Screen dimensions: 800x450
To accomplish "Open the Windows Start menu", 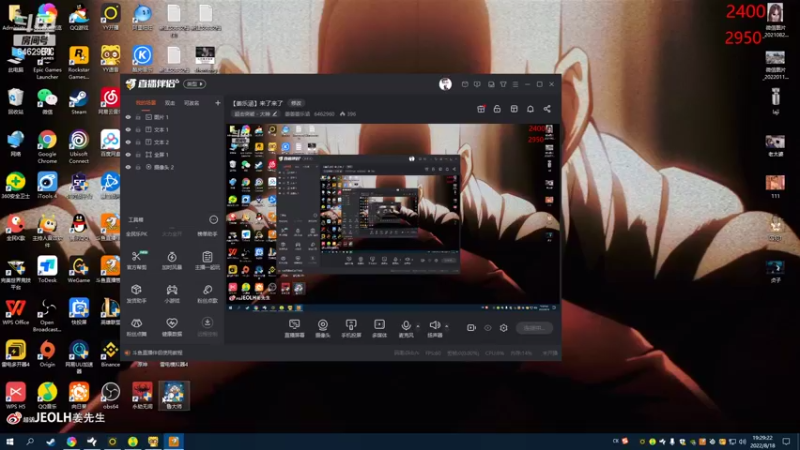I will [10, 441].
